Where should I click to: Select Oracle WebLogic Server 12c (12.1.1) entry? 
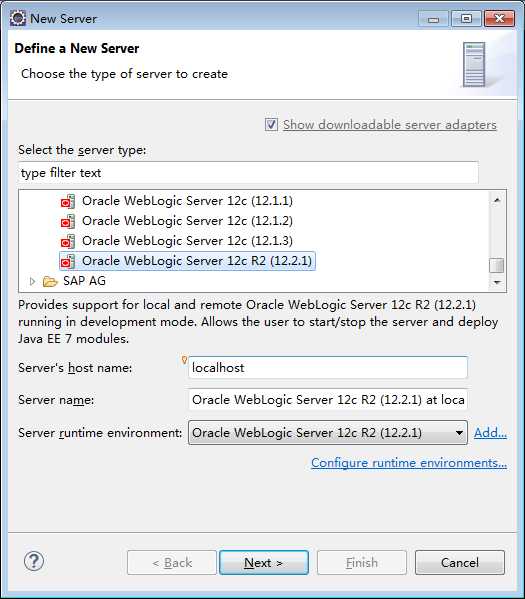pos(187,201)
